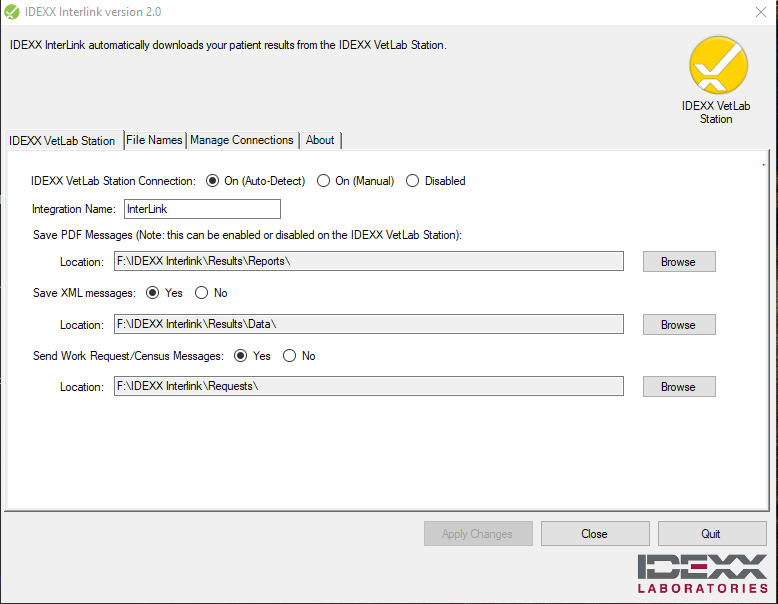778x604 pixels.
Task: Click the Results\Data location path field
Action: tap(369, 324)
